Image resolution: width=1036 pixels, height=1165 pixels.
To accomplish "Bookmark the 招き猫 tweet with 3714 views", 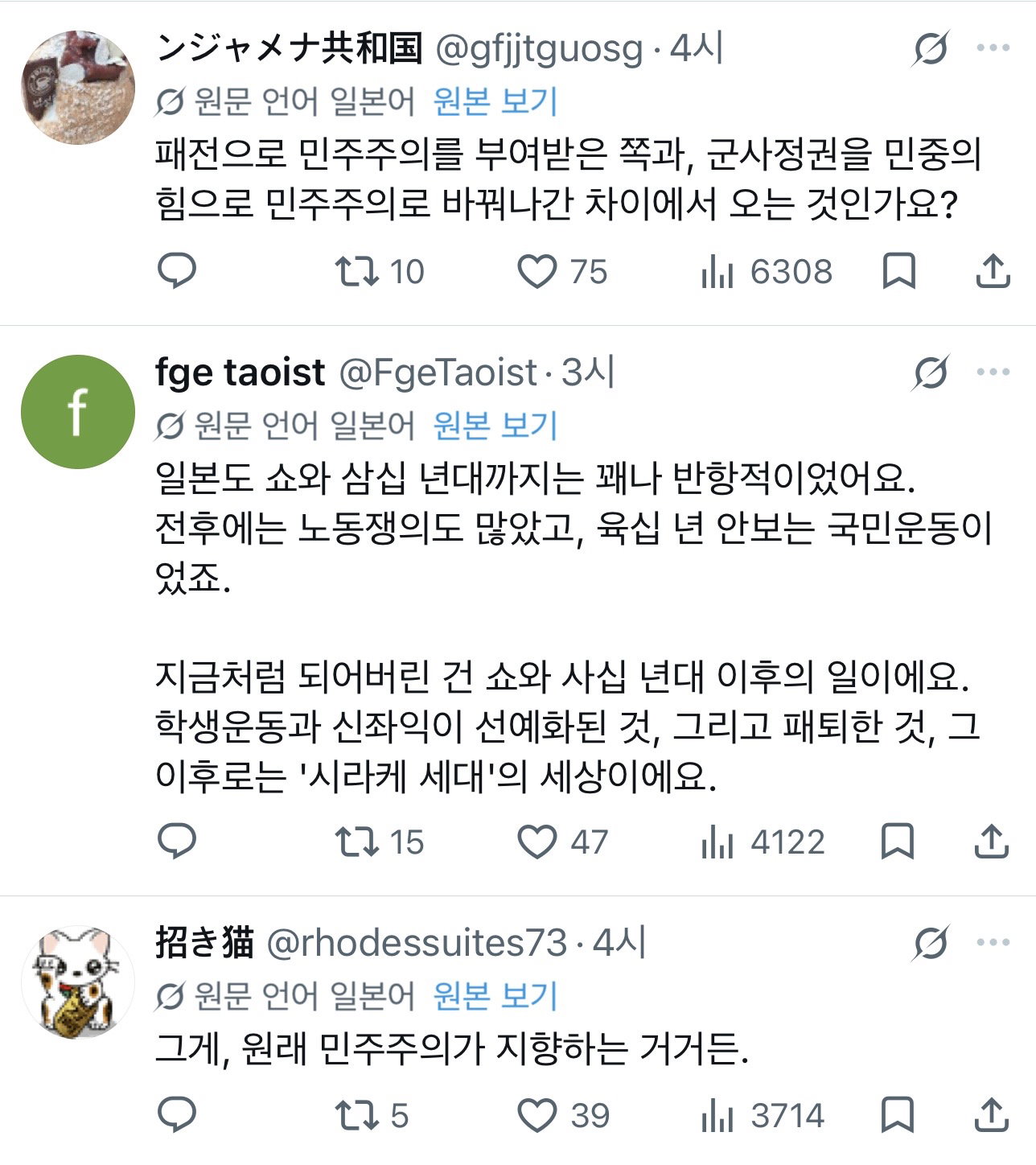I will point(898,1114).
